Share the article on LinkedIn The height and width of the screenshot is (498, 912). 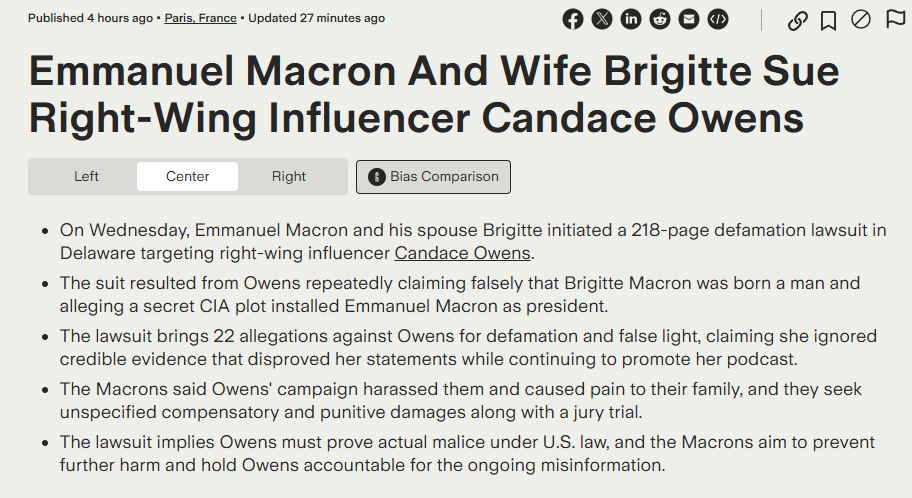pyautogui.click(x=630, y=20)
